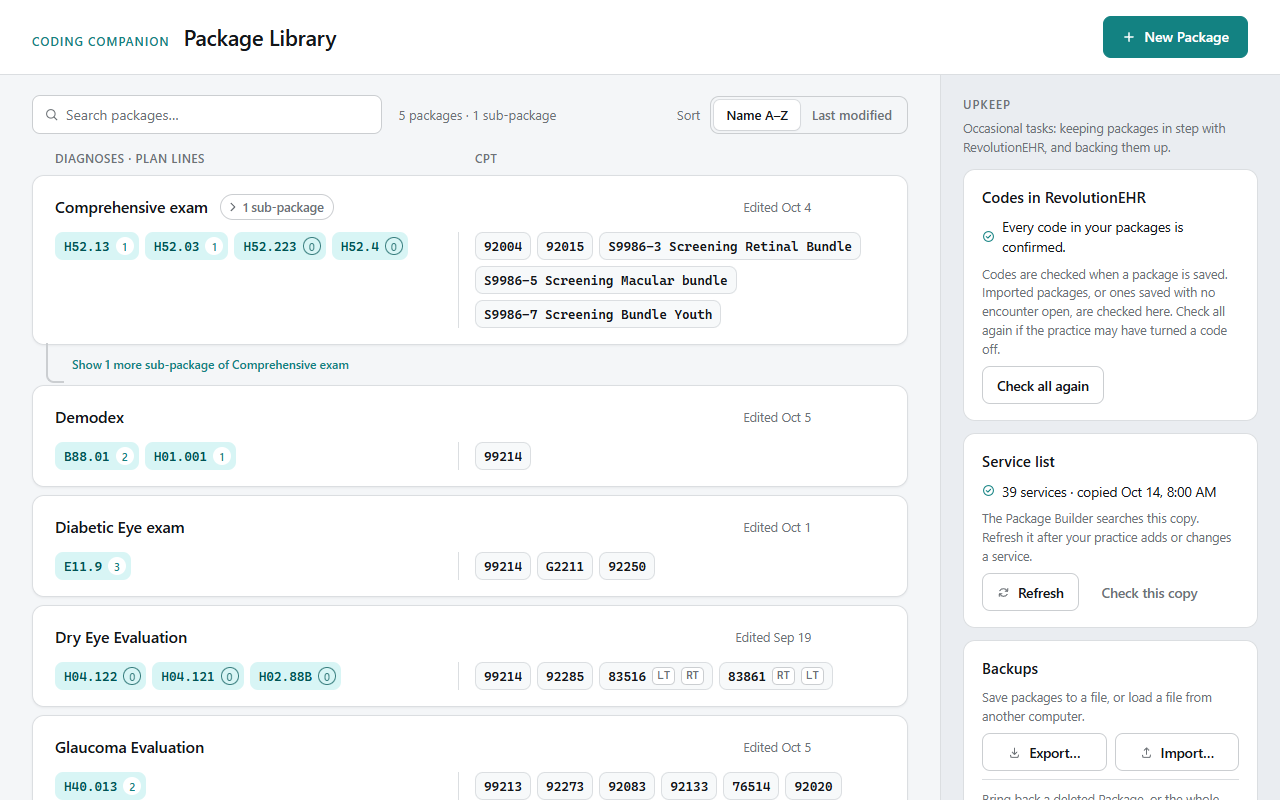
Task: Click the Check all again button
Action: tap(1043, 386)
